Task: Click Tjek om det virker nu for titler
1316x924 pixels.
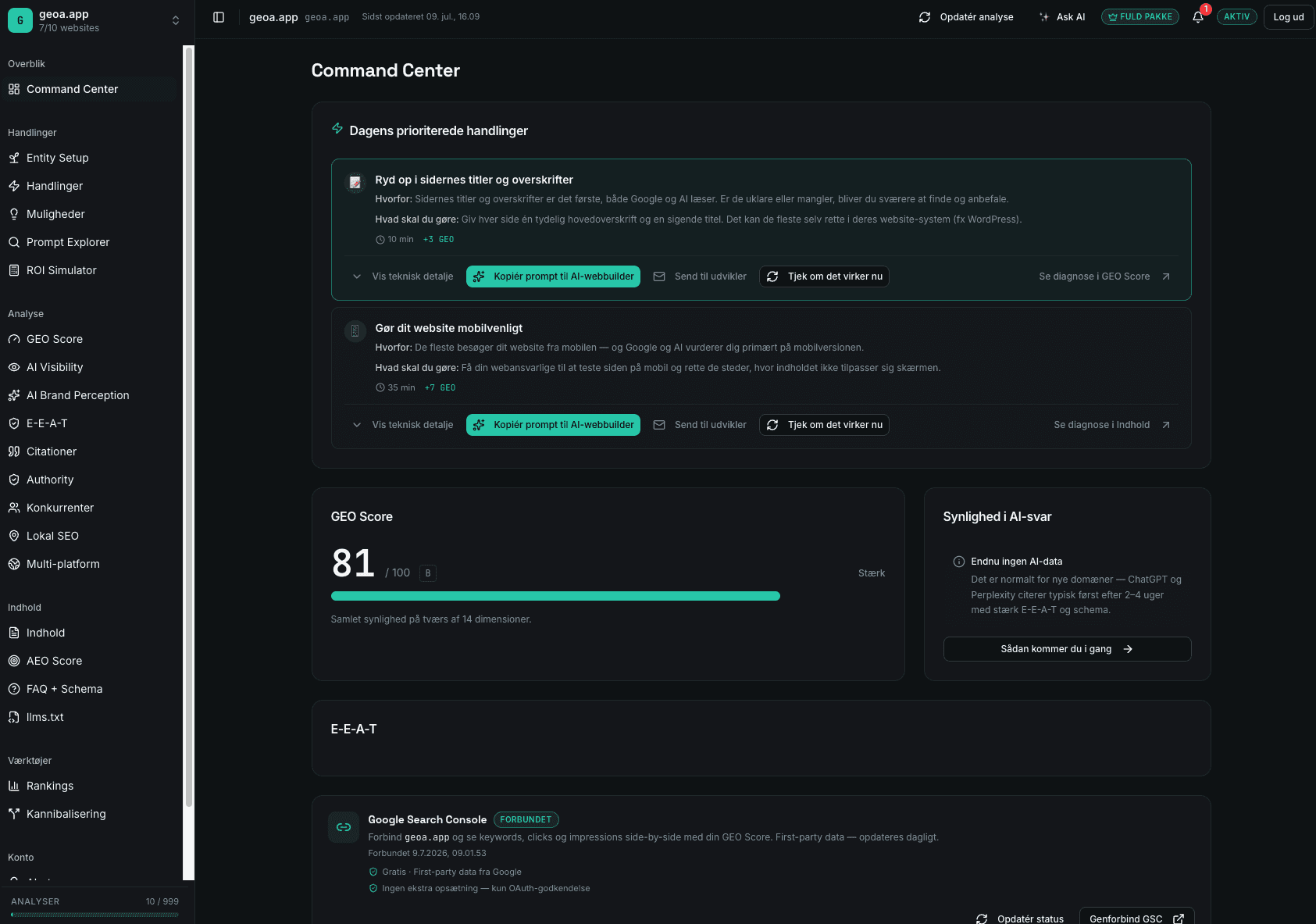Action: tap(824, 276)
